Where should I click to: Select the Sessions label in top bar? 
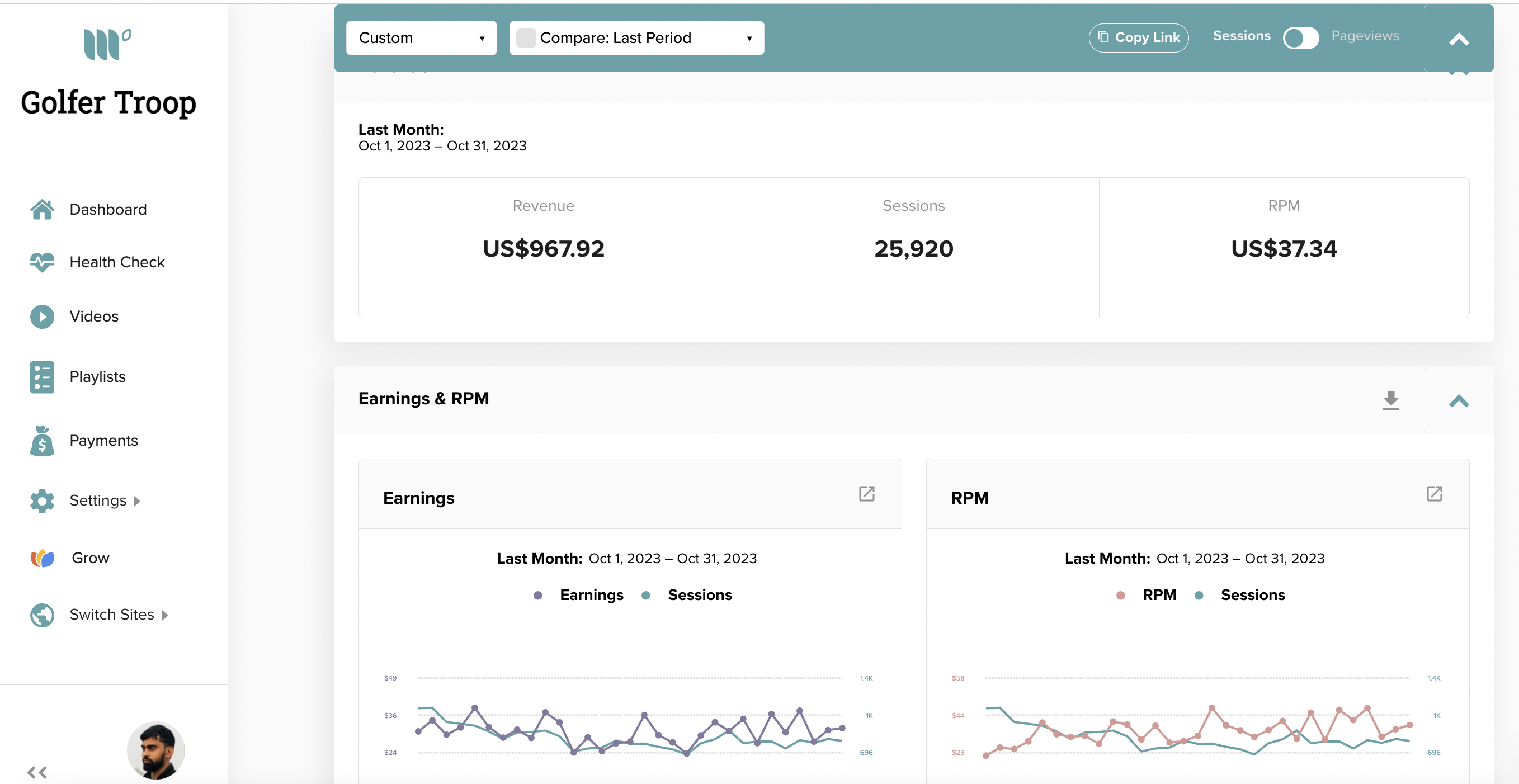tap(1241, 36)
